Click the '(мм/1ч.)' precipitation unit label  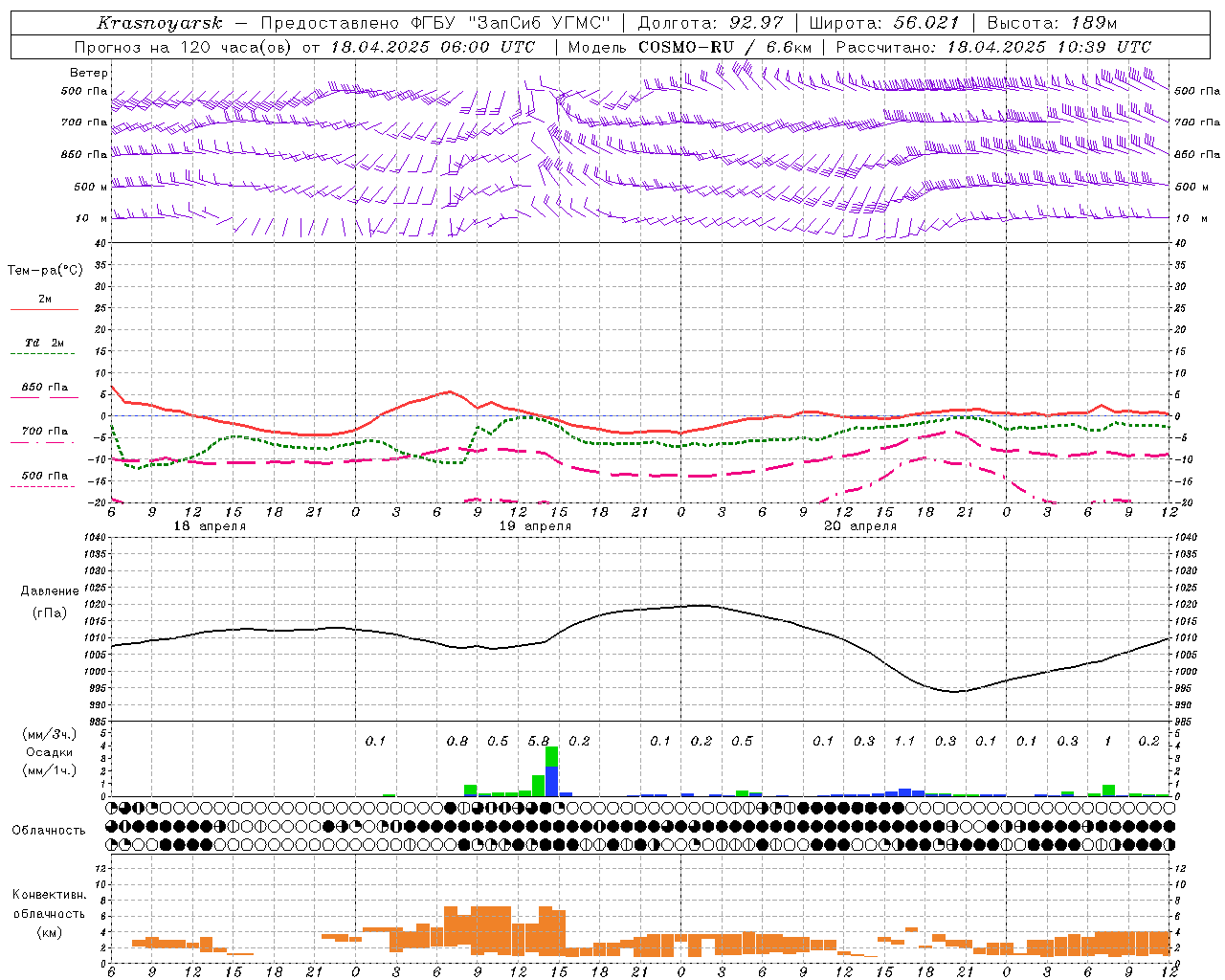50,770
